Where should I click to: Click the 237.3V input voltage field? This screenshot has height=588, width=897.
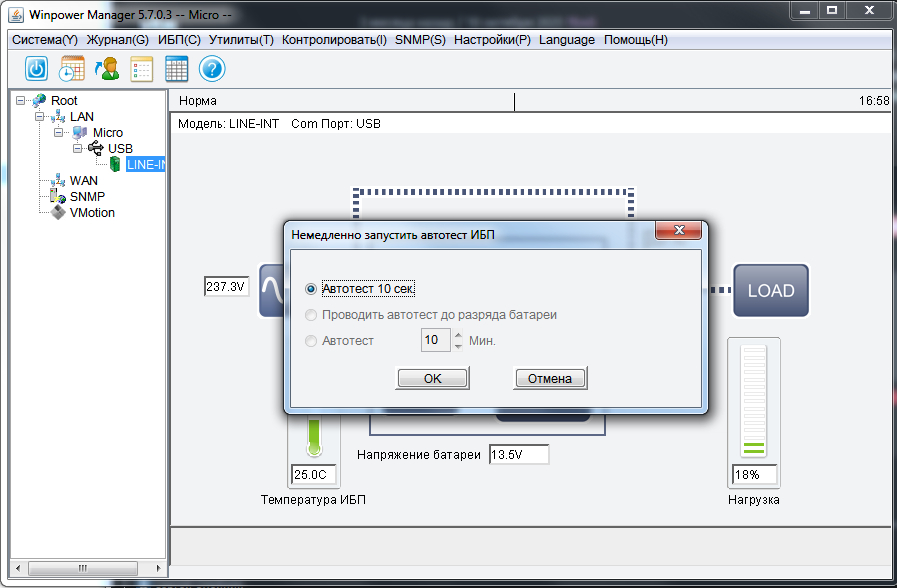coord(227,287)
